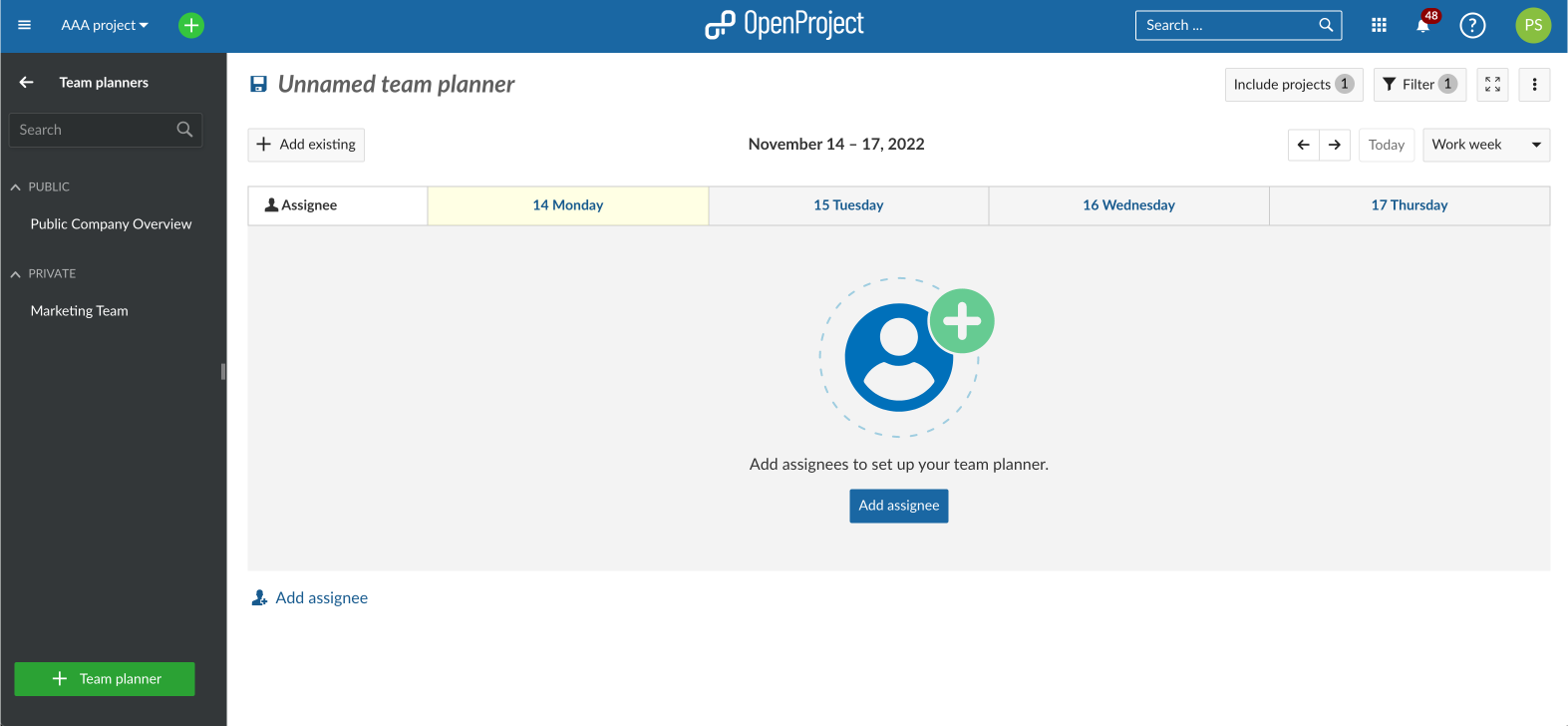Activate fullscreen zen mode
This screenshot has width=1568, height=726.
tap(1492, 85)
